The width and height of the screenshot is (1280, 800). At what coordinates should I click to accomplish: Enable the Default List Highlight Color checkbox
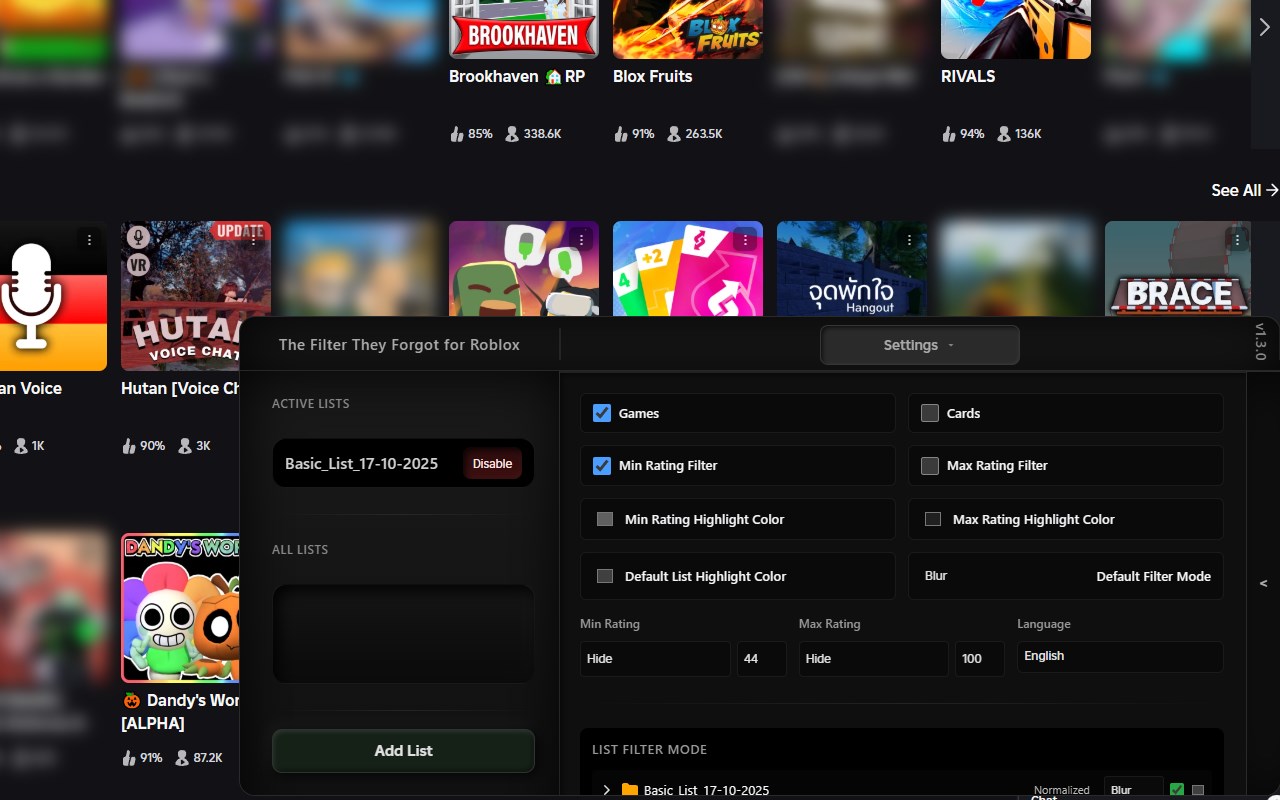click(605, 576)
